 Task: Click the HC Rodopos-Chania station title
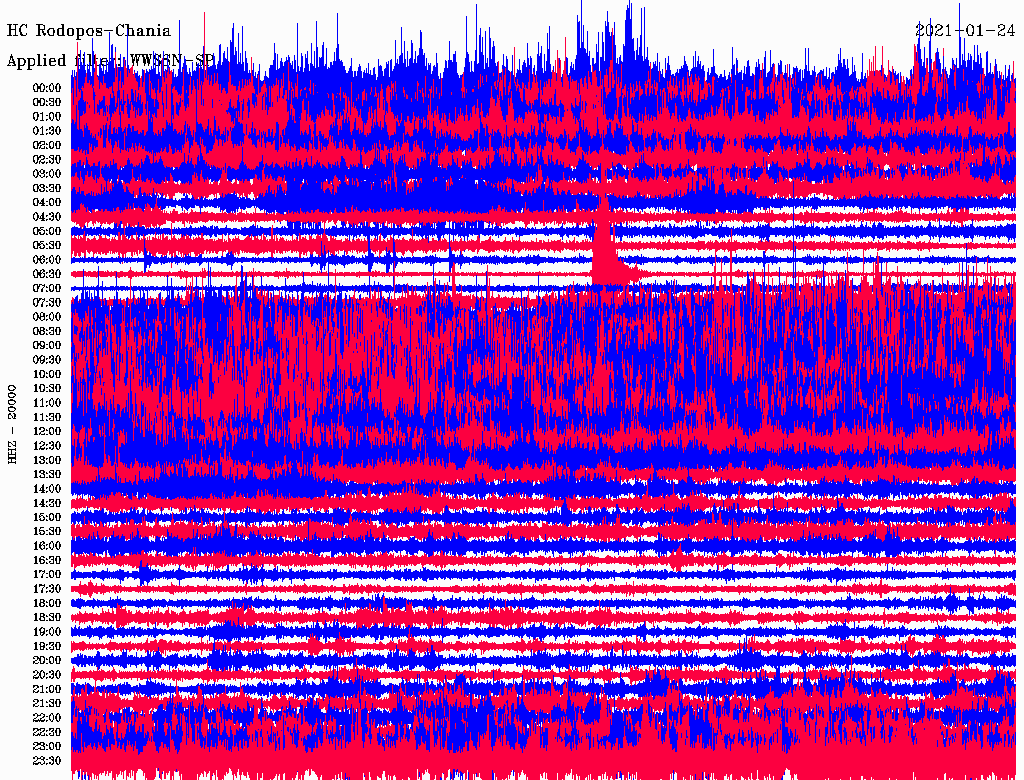coord(89,30)
